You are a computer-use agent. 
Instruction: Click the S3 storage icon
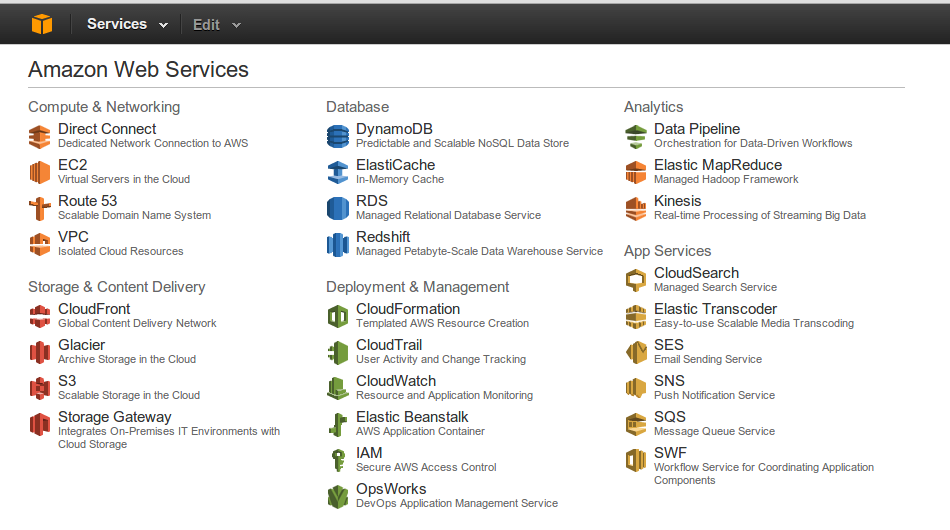click(40, 388)
